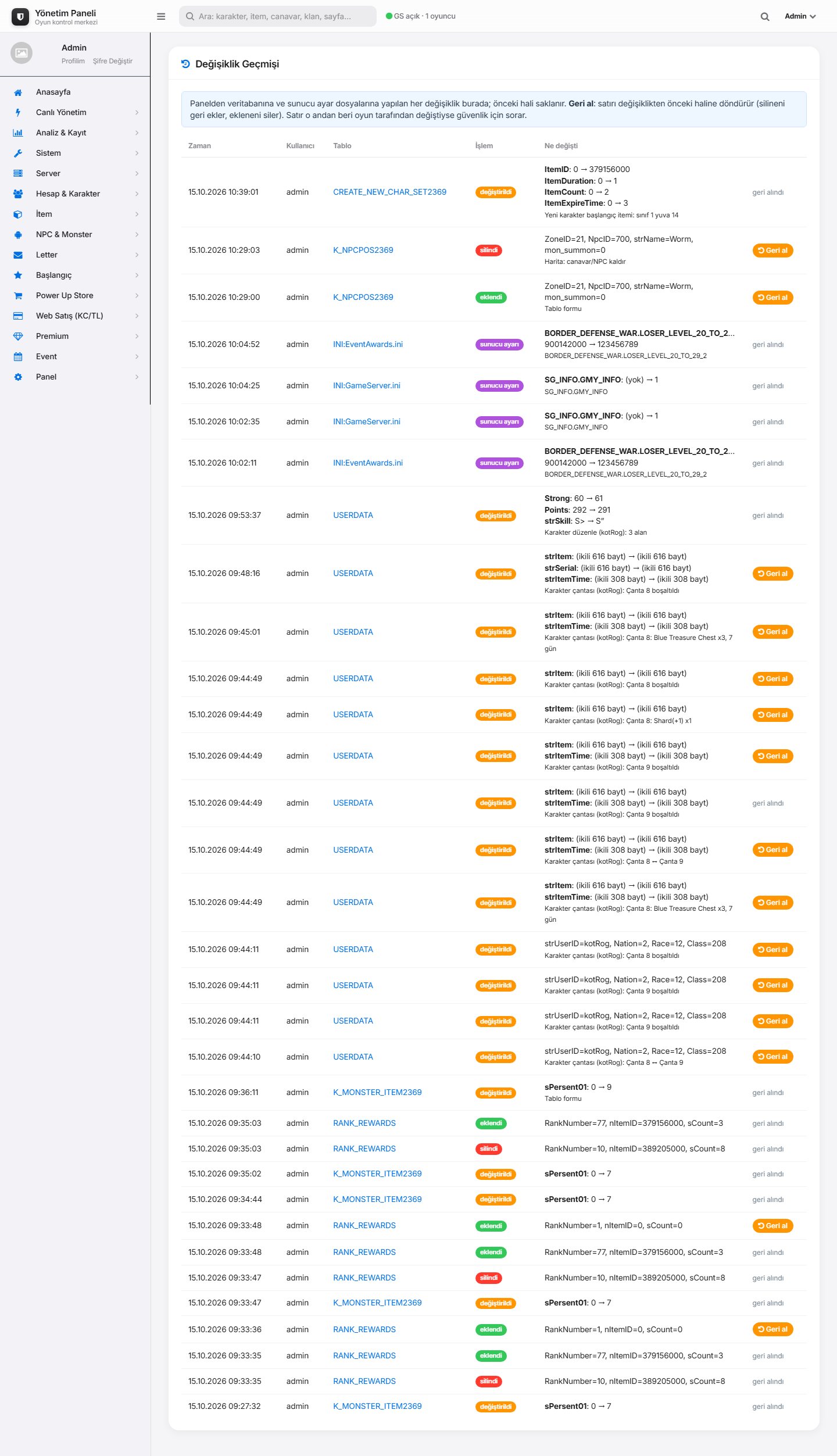Click the Hesap & Karakter users icon
Image resolution: width=837 pixels, height=1456 pixels.
(x=18, y=194)
